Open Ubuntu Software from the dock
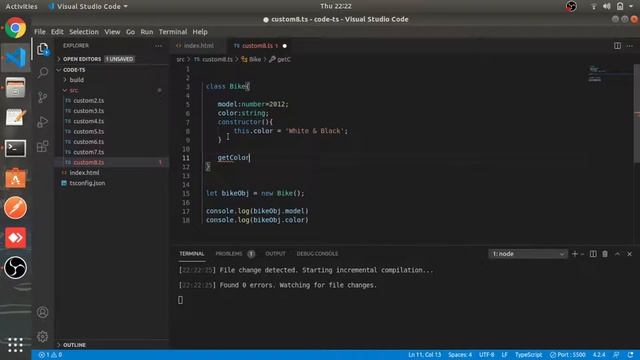The height and width of the screenshot is (360, 640). click(16, 178)
